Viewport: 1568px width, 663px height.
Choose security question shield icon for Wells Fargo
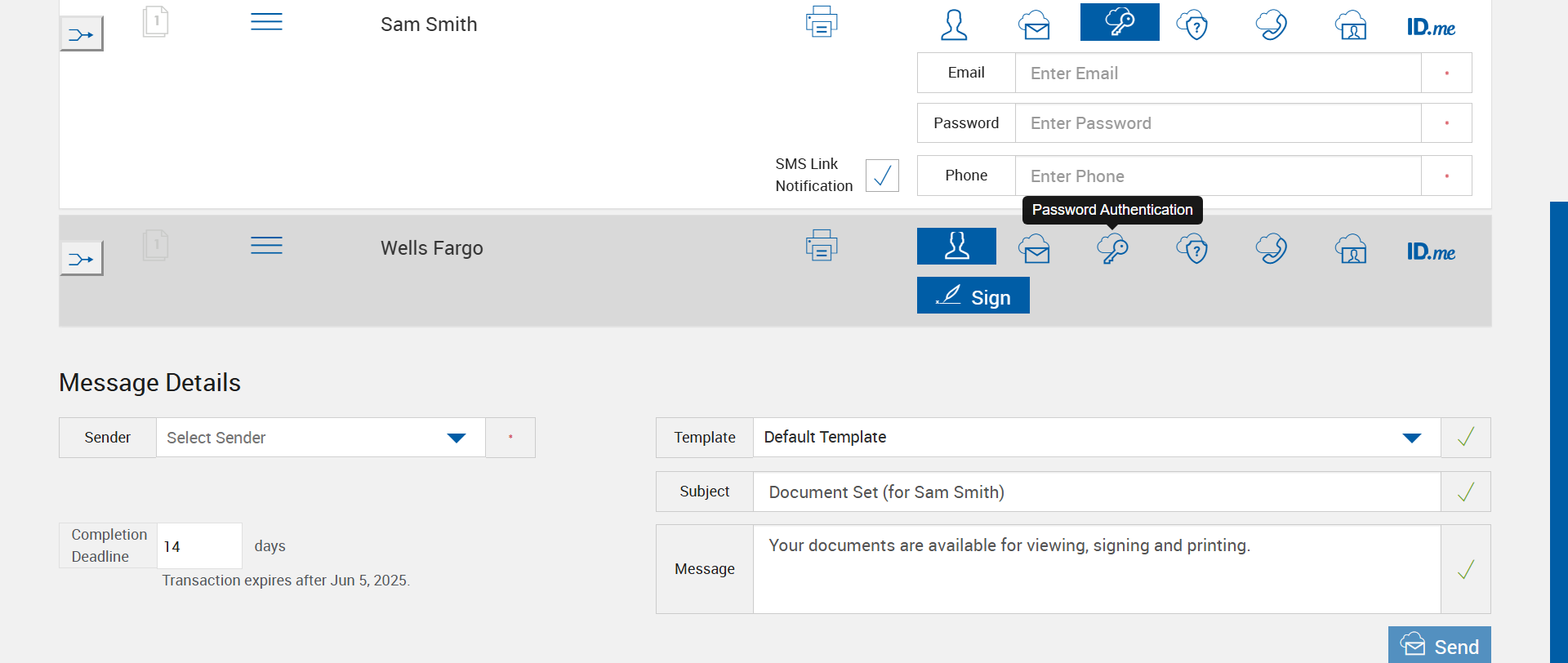pos(1192,248)
